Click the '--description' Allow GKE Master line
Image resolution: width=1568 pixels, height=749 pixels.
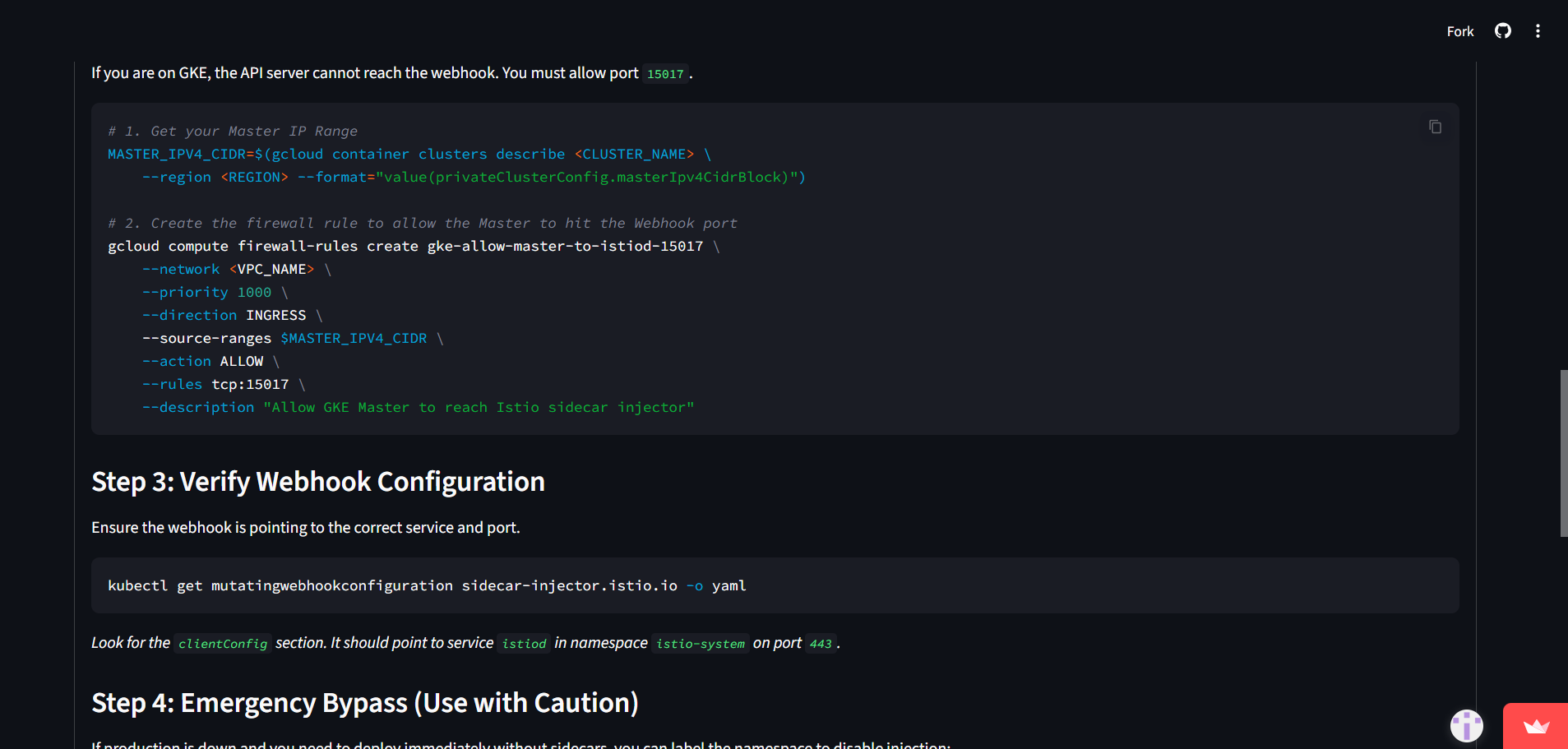(419, 408)
